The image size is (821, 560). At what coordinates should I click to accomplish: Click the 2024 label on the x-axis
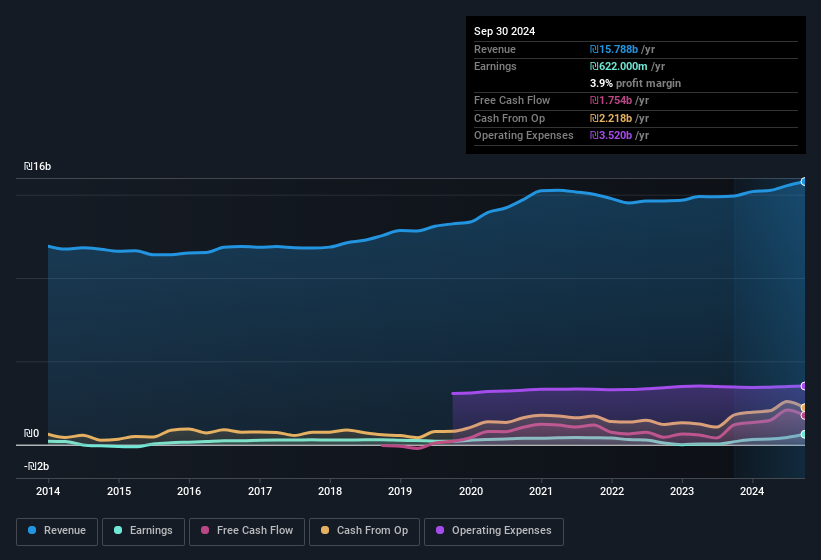pos(752,491)
